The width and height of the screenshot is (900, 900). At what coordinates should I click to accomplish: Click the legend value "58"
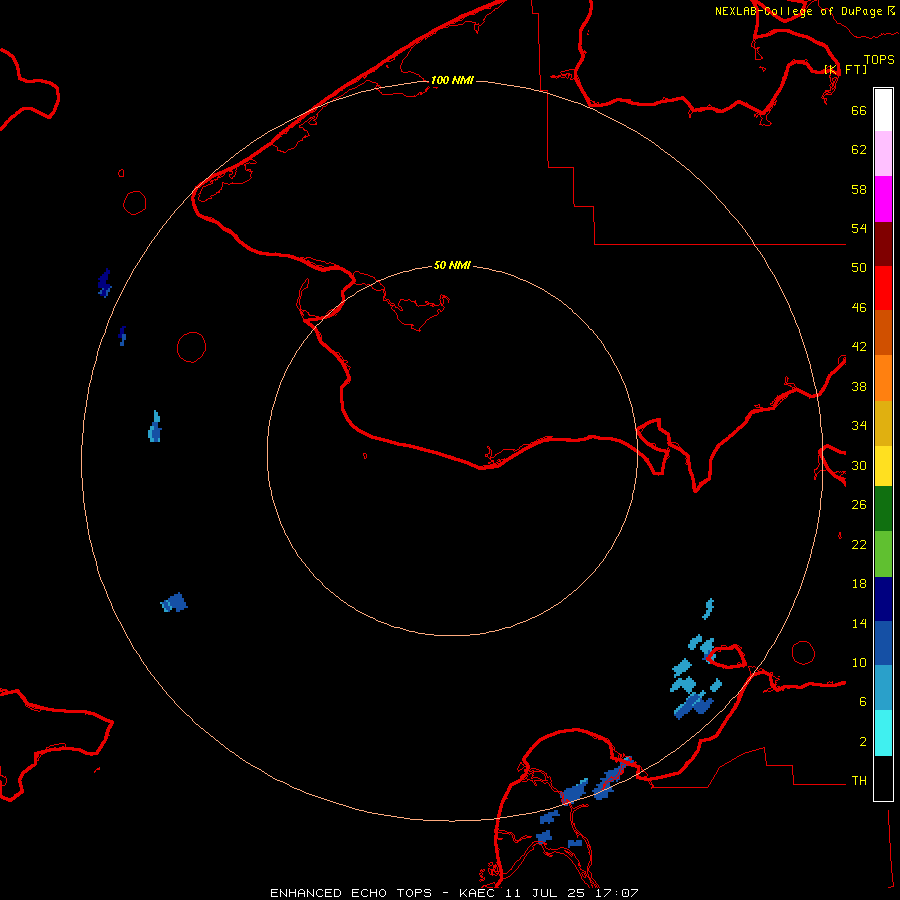(859, 189)
